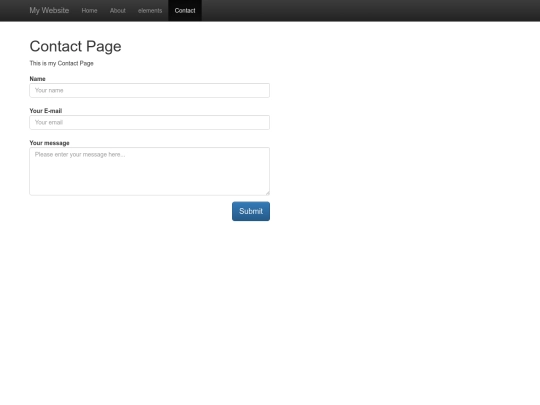
Task: Select the active Contact tab
Action: point(185,11)
